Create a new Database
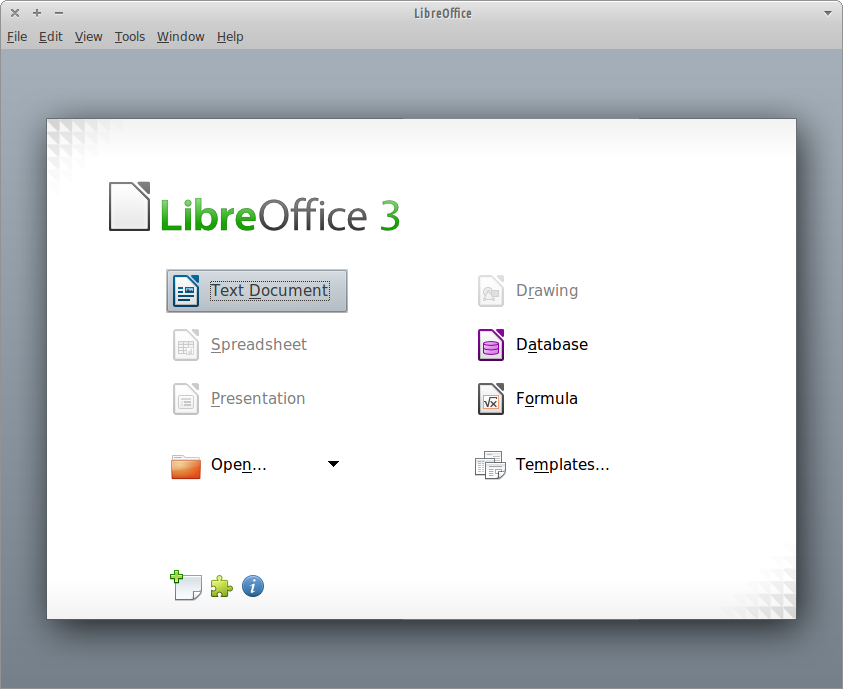The width and height of the screenshot is (843, 689). pos(552,344)
